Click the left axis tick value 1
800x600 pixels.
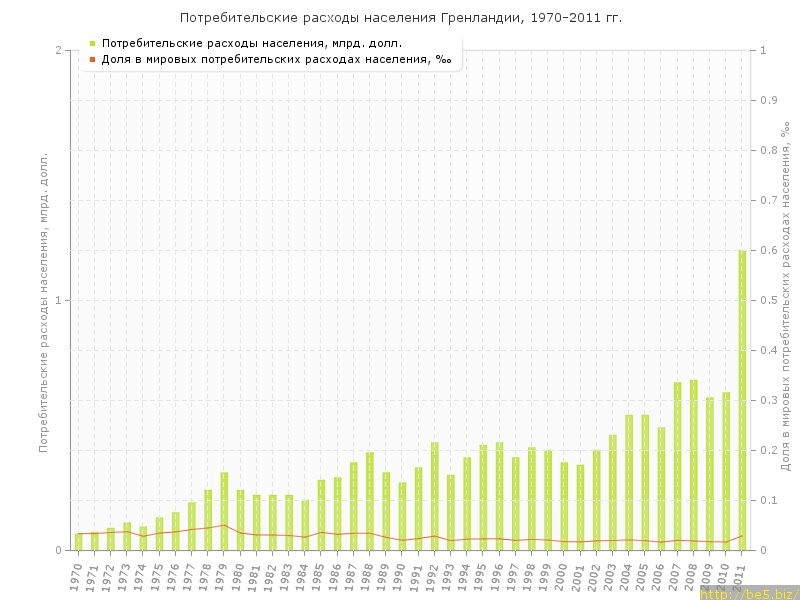click(x=58, y=300)
